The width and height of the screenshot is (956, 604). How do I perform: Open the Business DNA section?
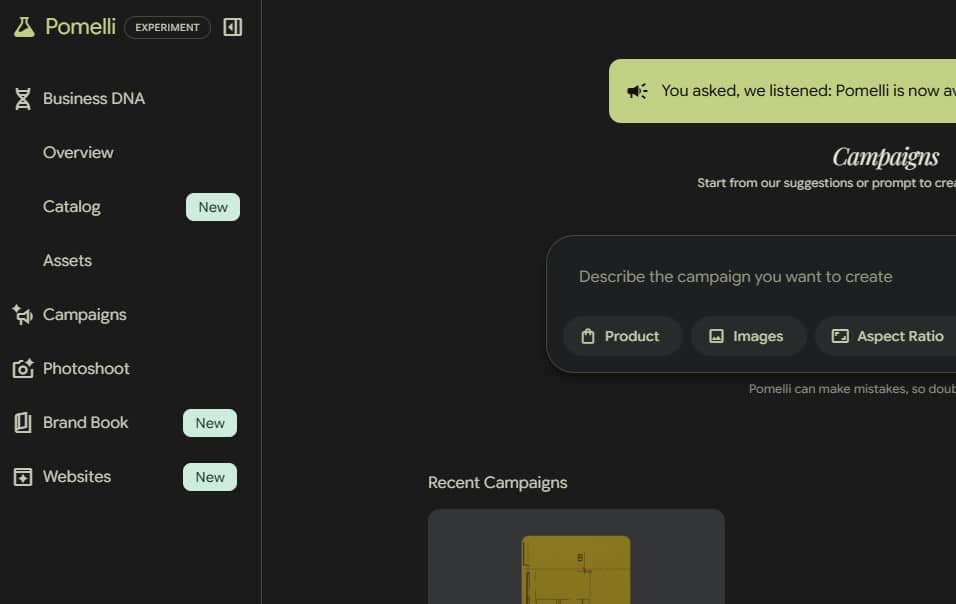point(94,99)
